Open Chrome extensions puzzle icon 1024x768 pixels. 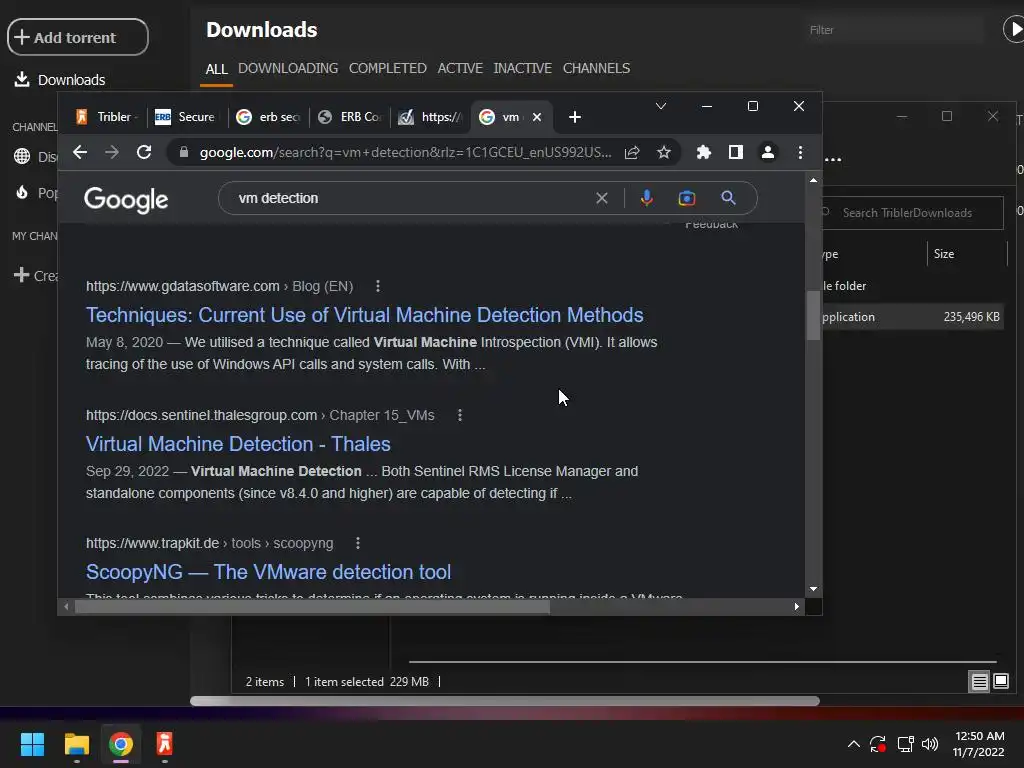coord(703,152)
